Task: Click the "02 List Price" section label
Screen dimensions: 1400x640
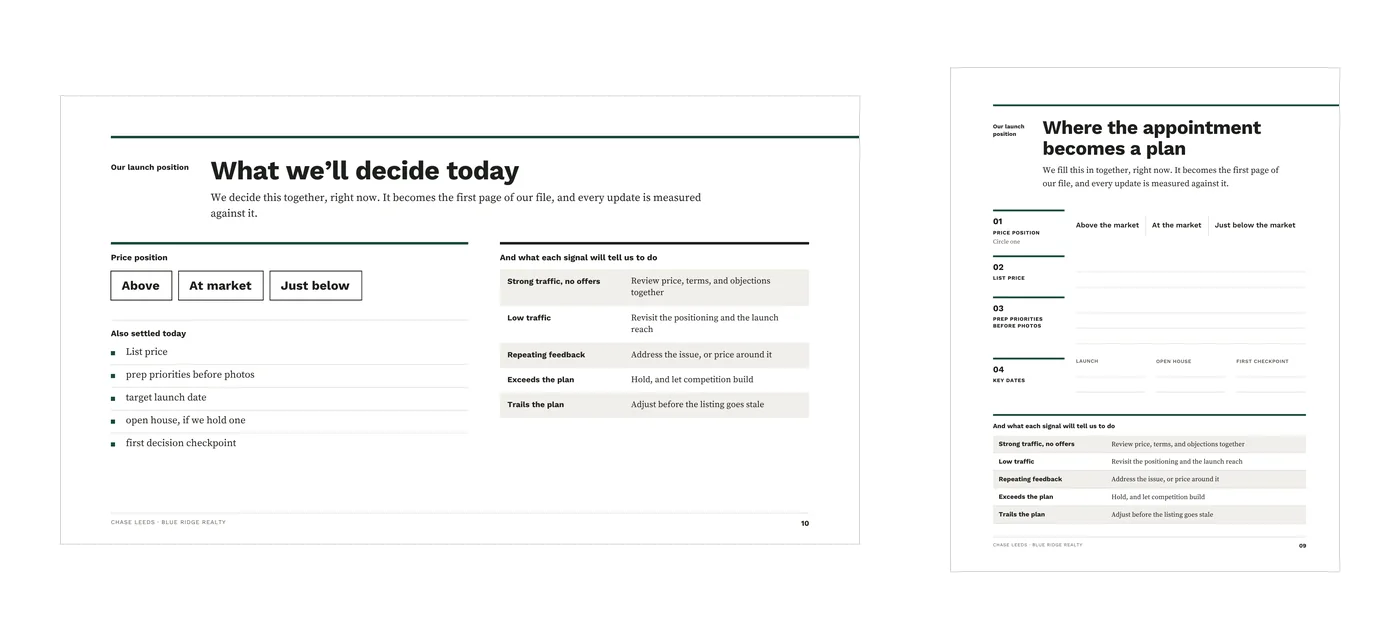Action: point(1011,272)
